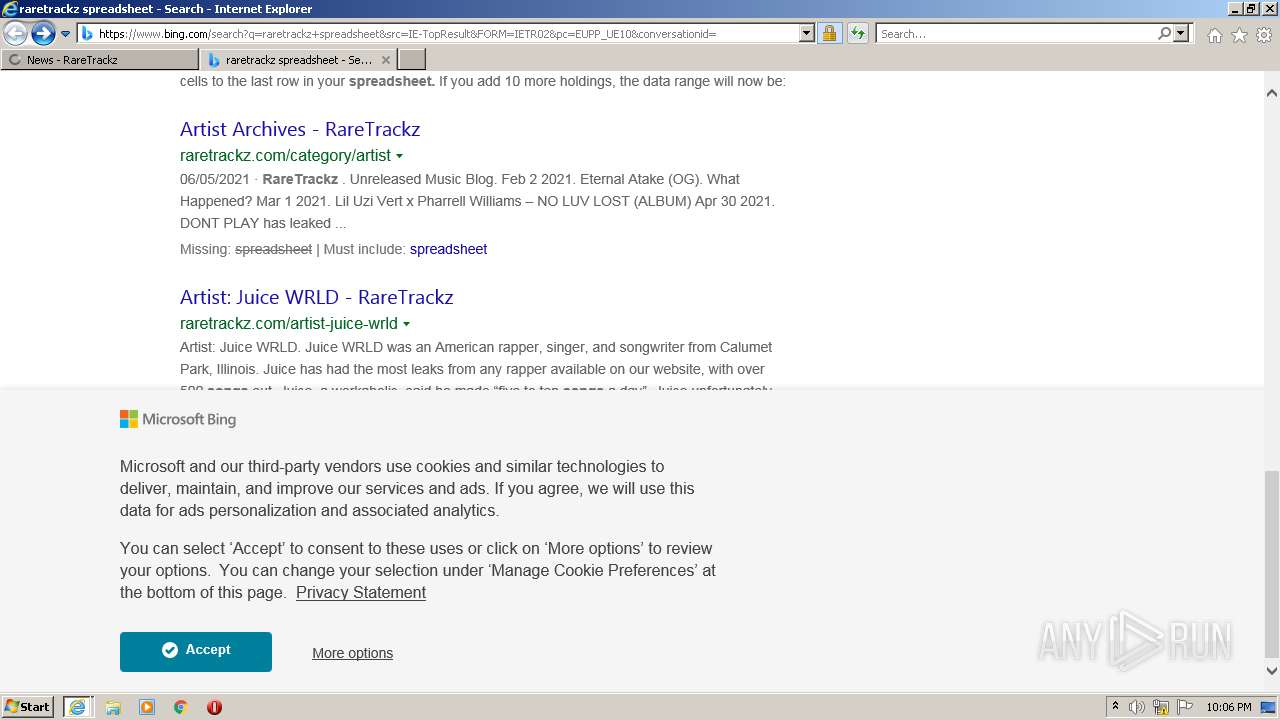Accept the cookies
The width and height of the screenshot is (1280, 720).
(x=196, y=651)
